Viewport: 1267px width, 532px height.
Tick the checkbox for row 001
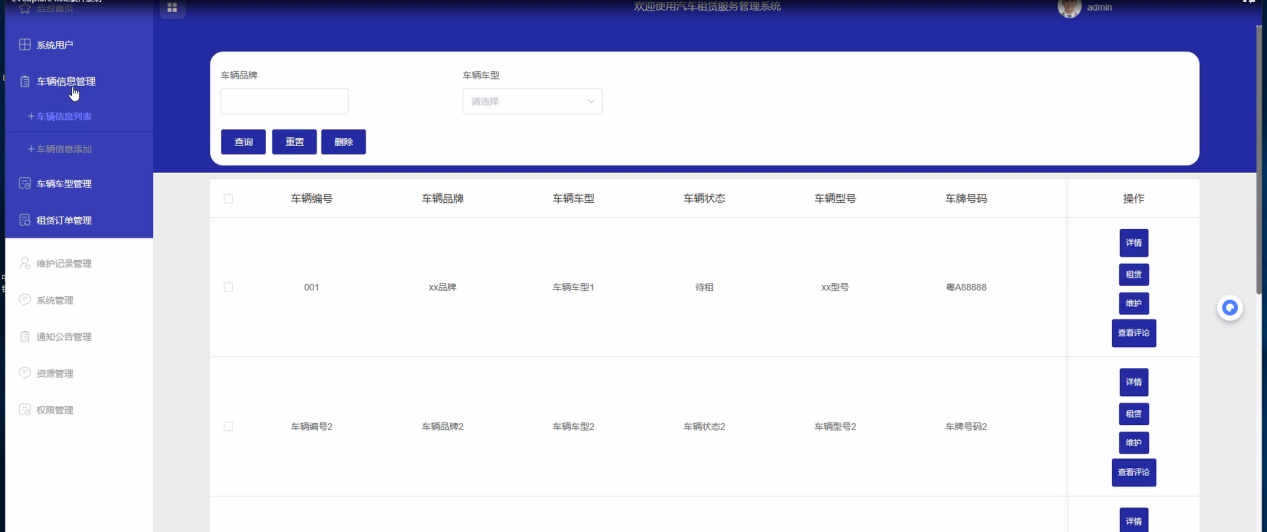pos(228,287)
